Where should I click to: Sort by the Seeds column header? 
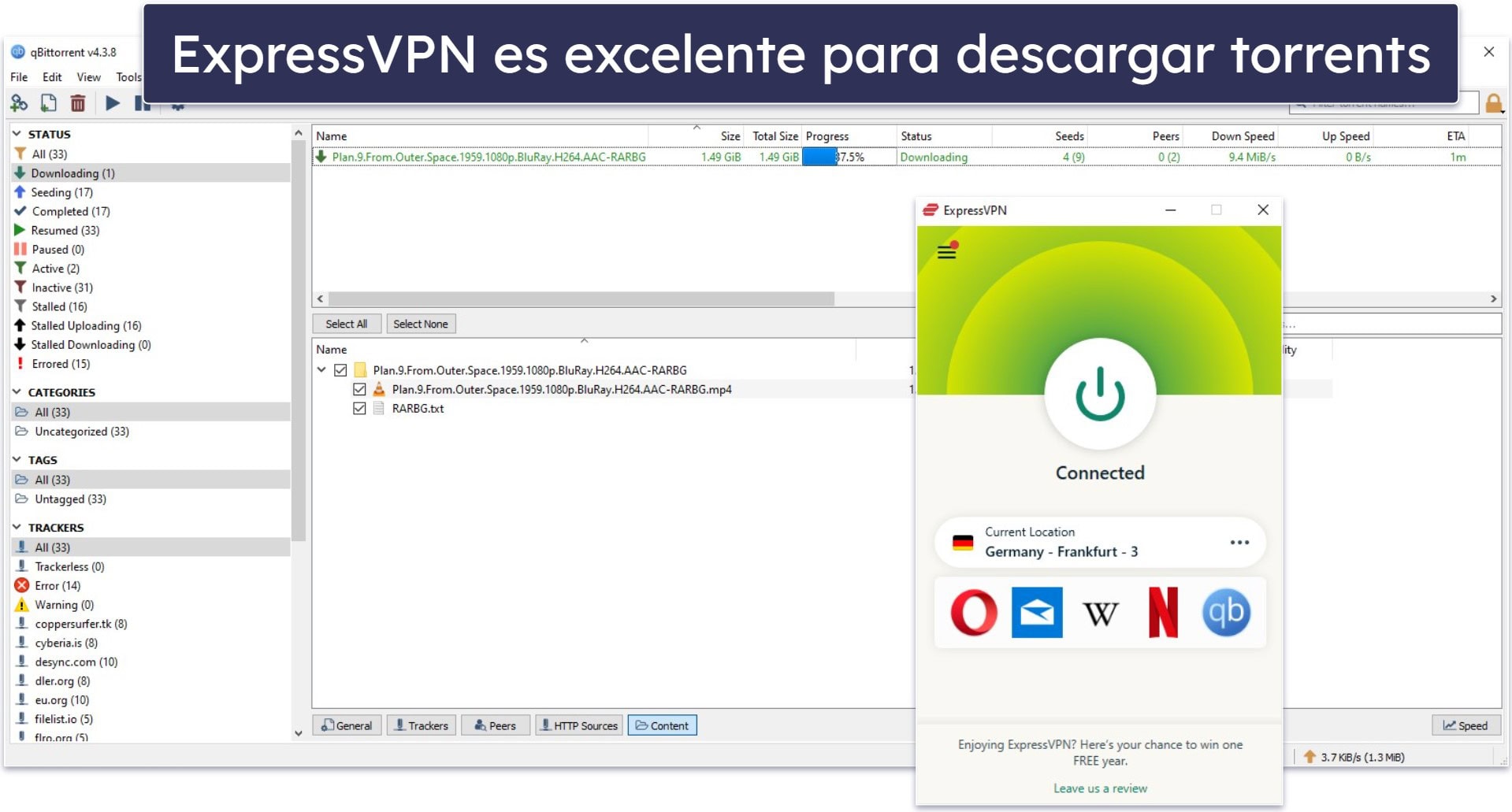(x=1040, y=136)
